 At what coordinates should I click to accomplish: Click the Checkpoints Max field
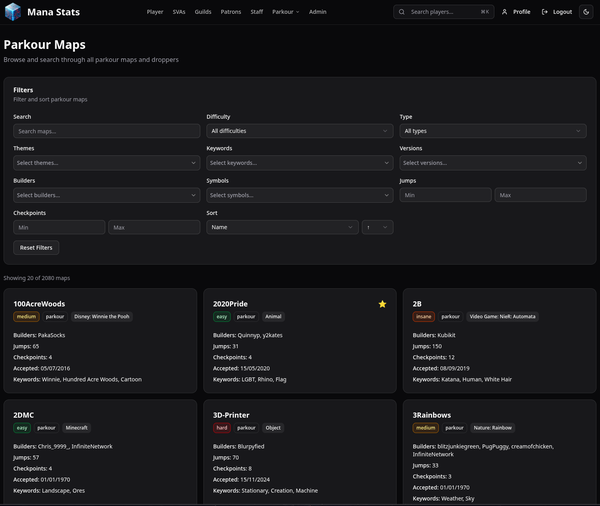coord(154,227)
